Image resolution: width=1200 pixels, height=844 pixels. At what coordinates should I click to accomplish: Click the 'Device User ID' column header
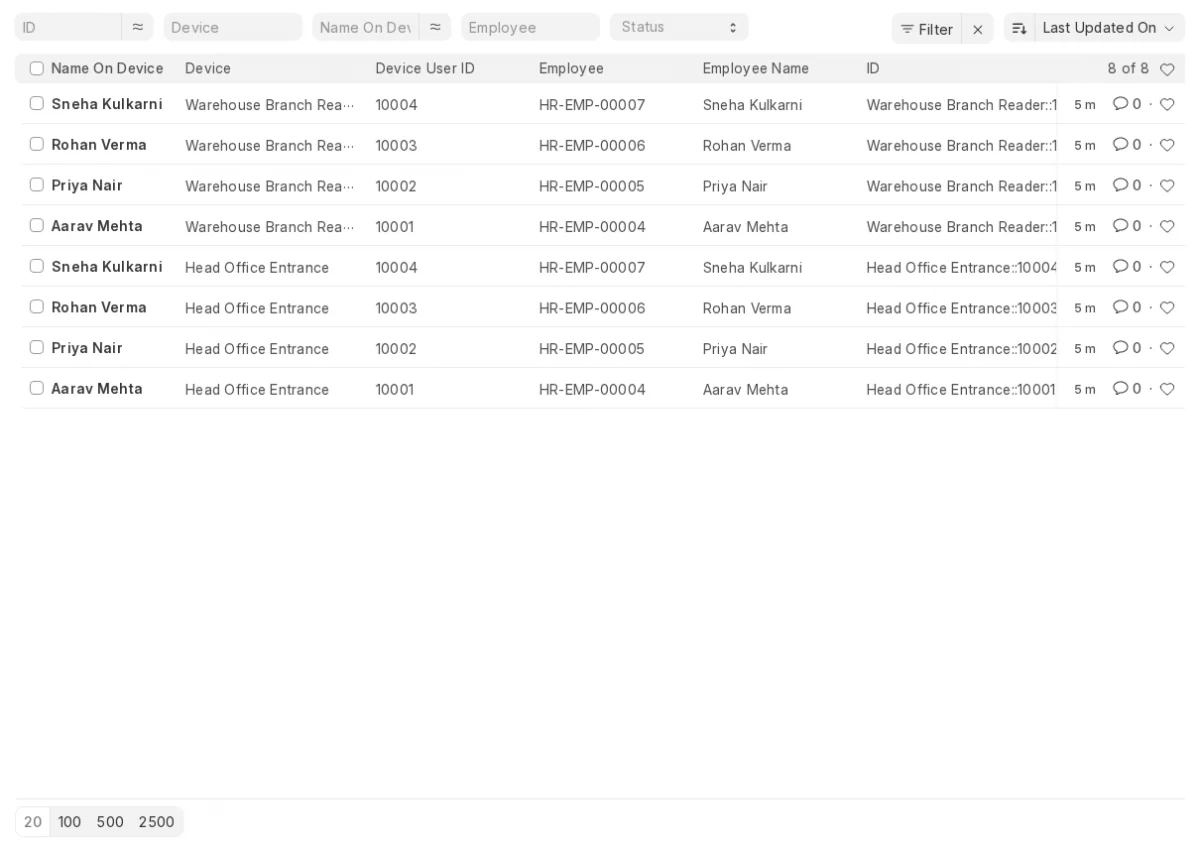pos(425,68)
